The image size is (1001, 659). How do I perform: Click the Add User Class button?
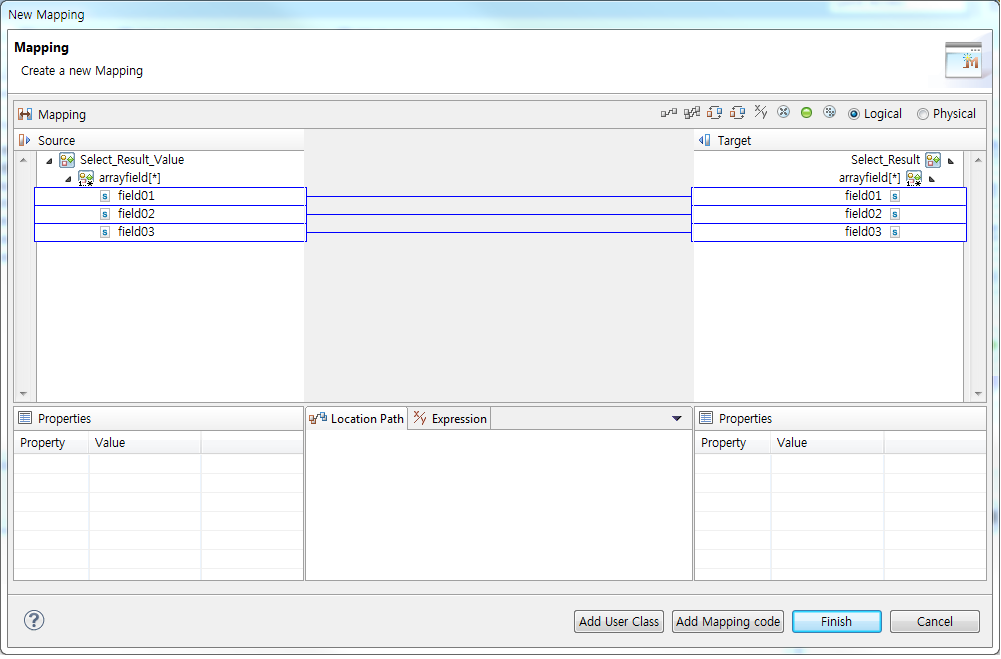pyautogui.click(x=618, y=621)
